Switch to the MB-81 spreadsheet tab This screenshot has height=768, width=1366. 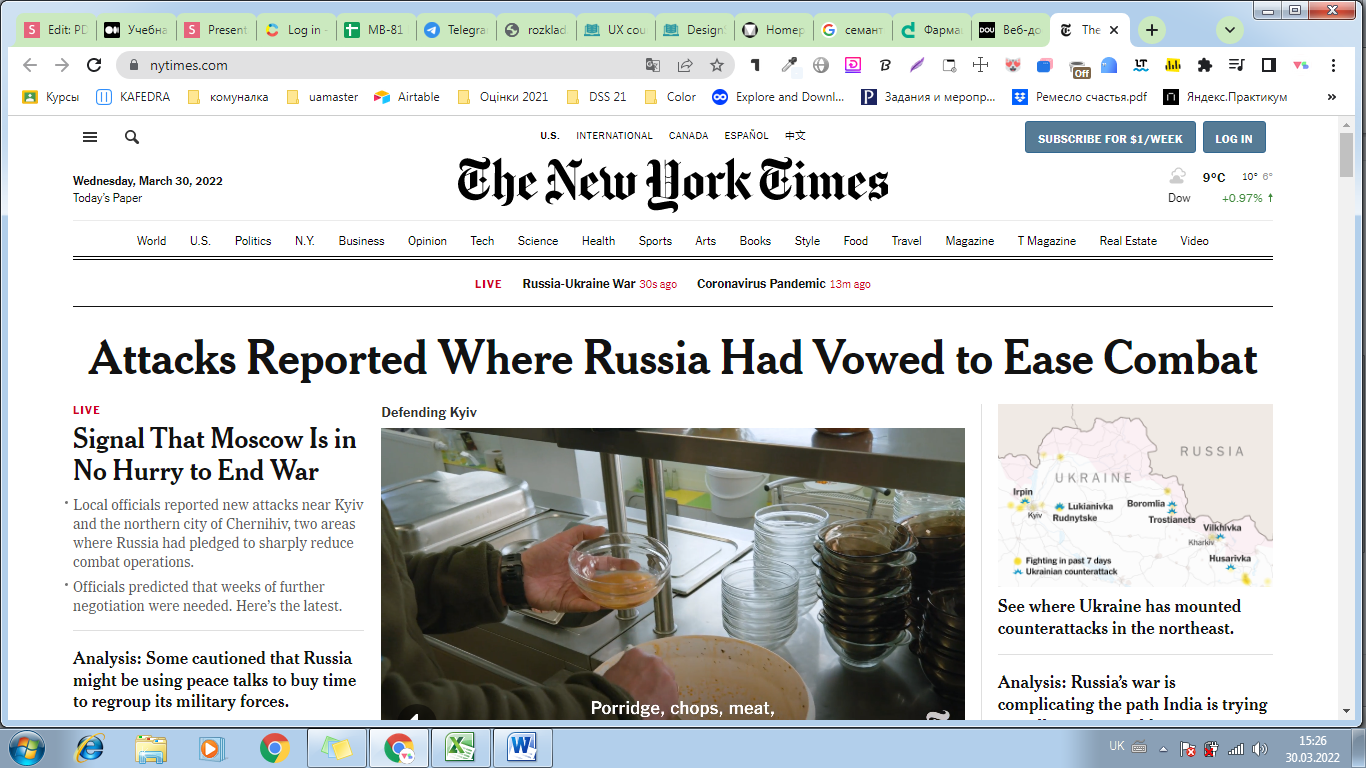click(x=375, y=30)
